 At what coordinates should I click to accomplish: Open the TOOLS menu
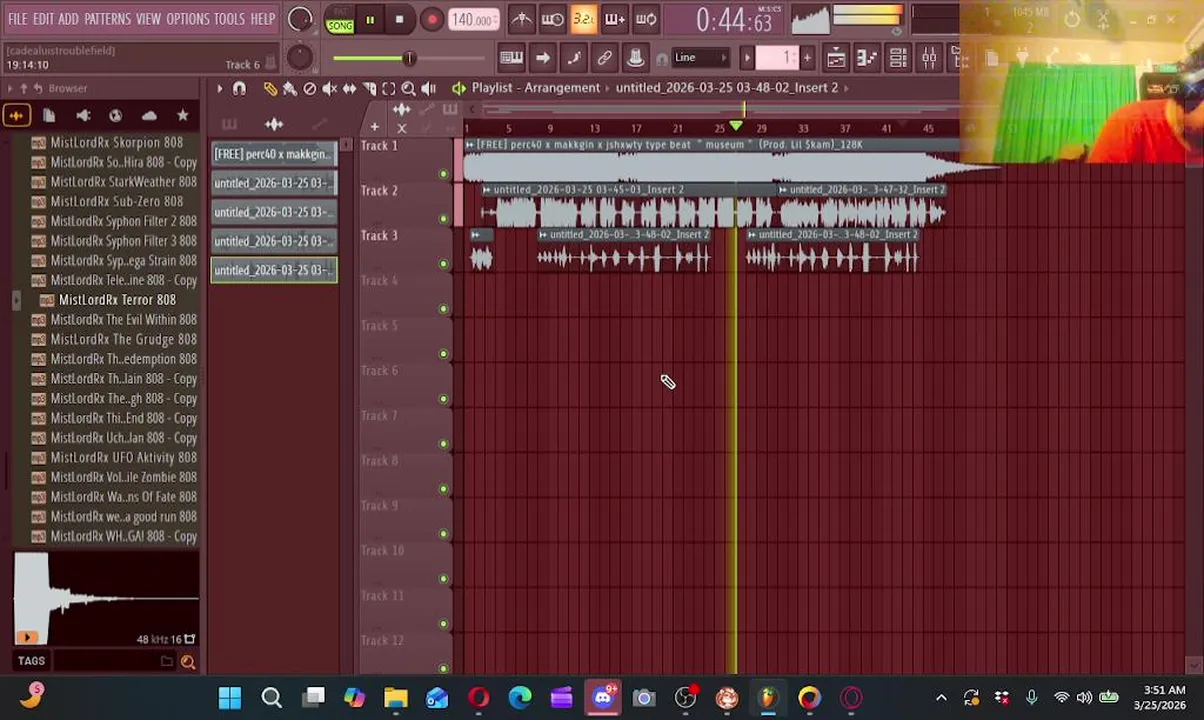point(229,19)
